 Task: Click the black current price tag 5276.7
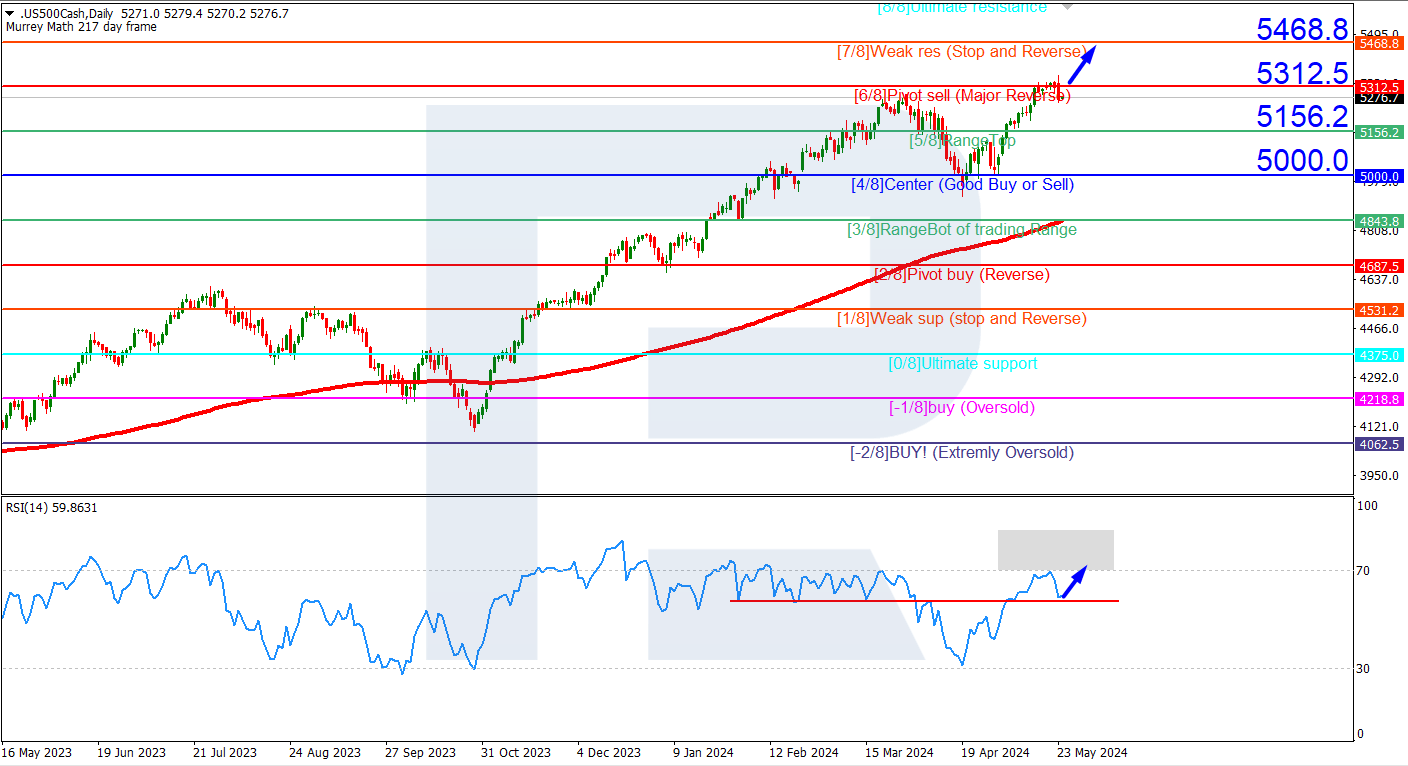(1379, 98)
